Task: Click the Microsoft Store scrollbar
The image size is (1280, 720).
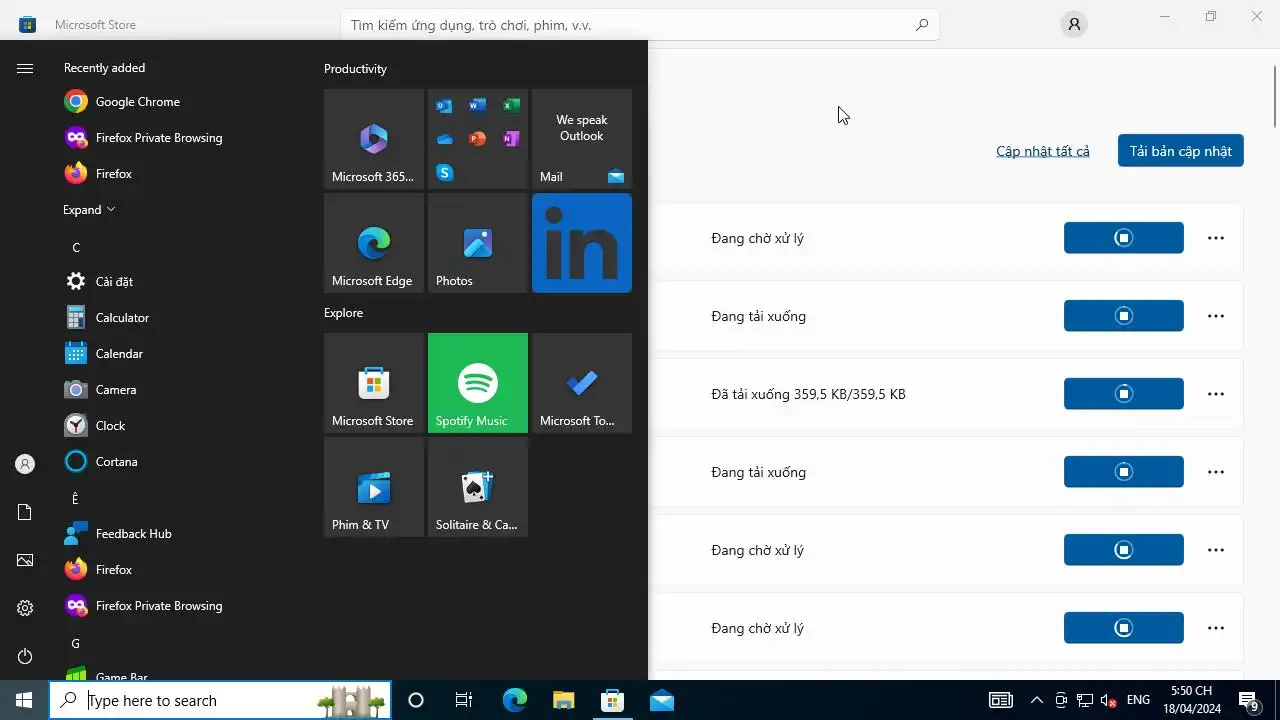Action: (x=1275, y=96)
